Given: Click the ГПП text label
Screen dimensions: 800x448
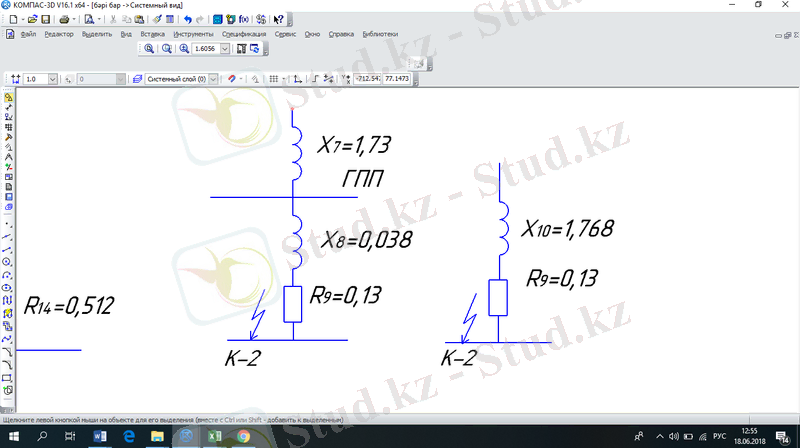Looking at the screenshot, I should [362, 179].
